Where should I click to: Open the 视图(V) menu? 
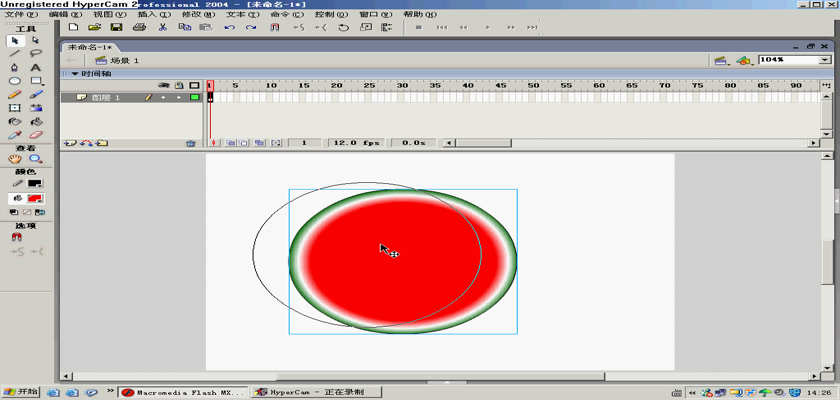pos(111,14)
